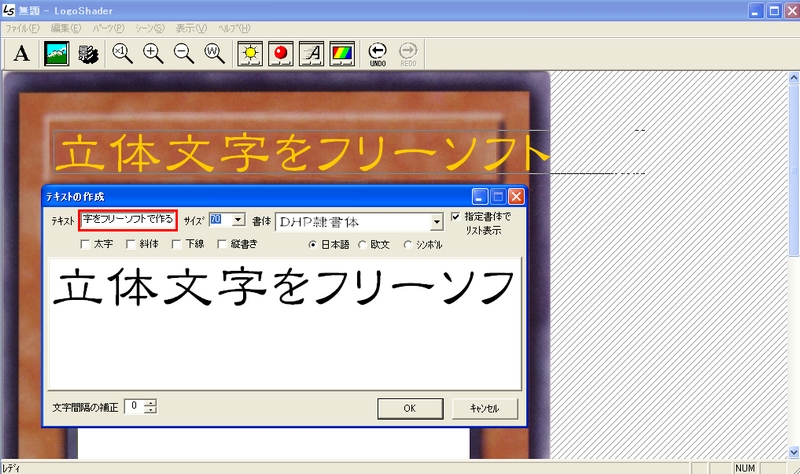This screenshot has height=474, width=800.
Task: Uncheck 指定書体でリスト表示 checkbox
Action: [x=456, y=216]
